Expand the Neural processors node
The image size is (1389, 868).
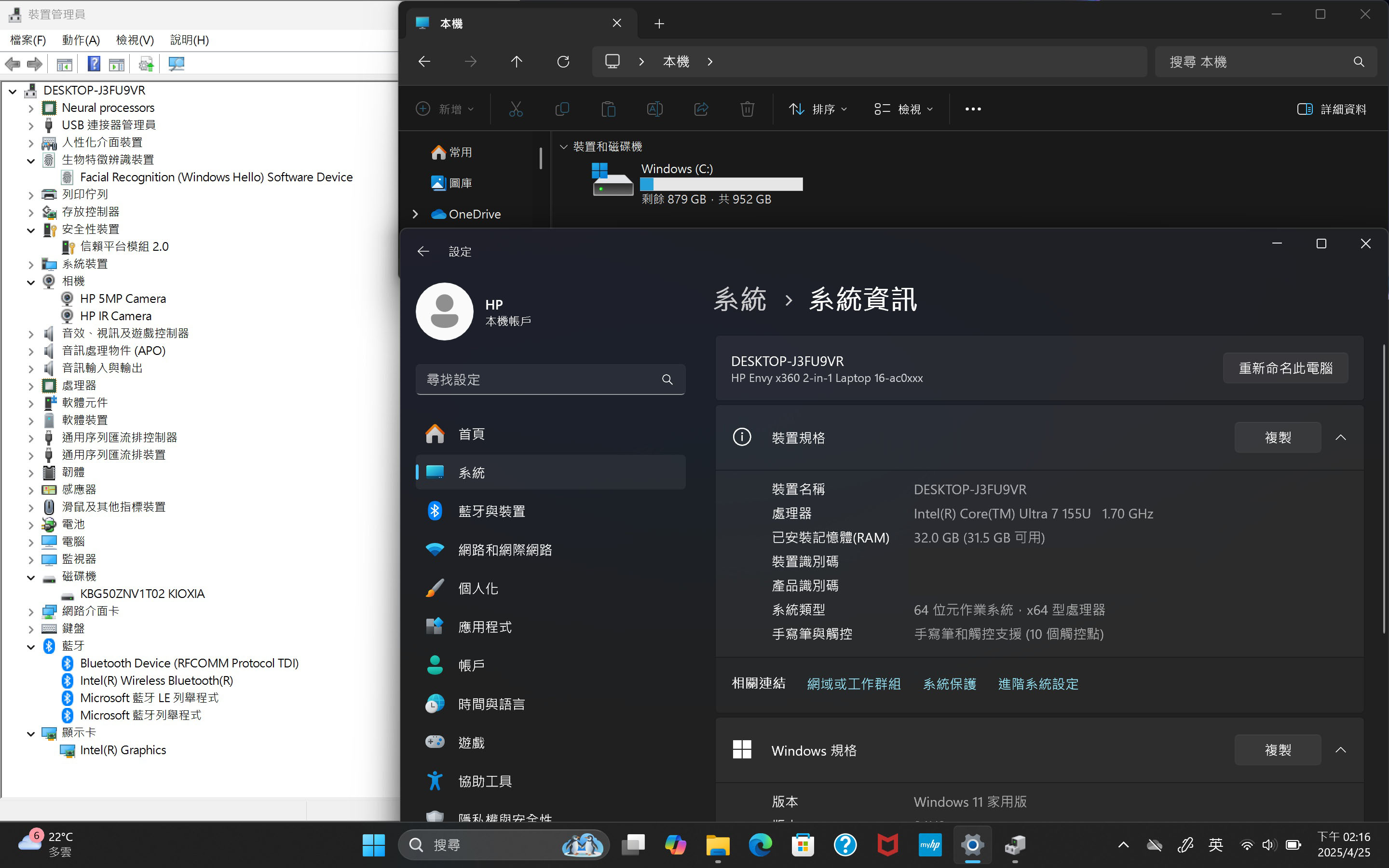click(x=31, y=108)
